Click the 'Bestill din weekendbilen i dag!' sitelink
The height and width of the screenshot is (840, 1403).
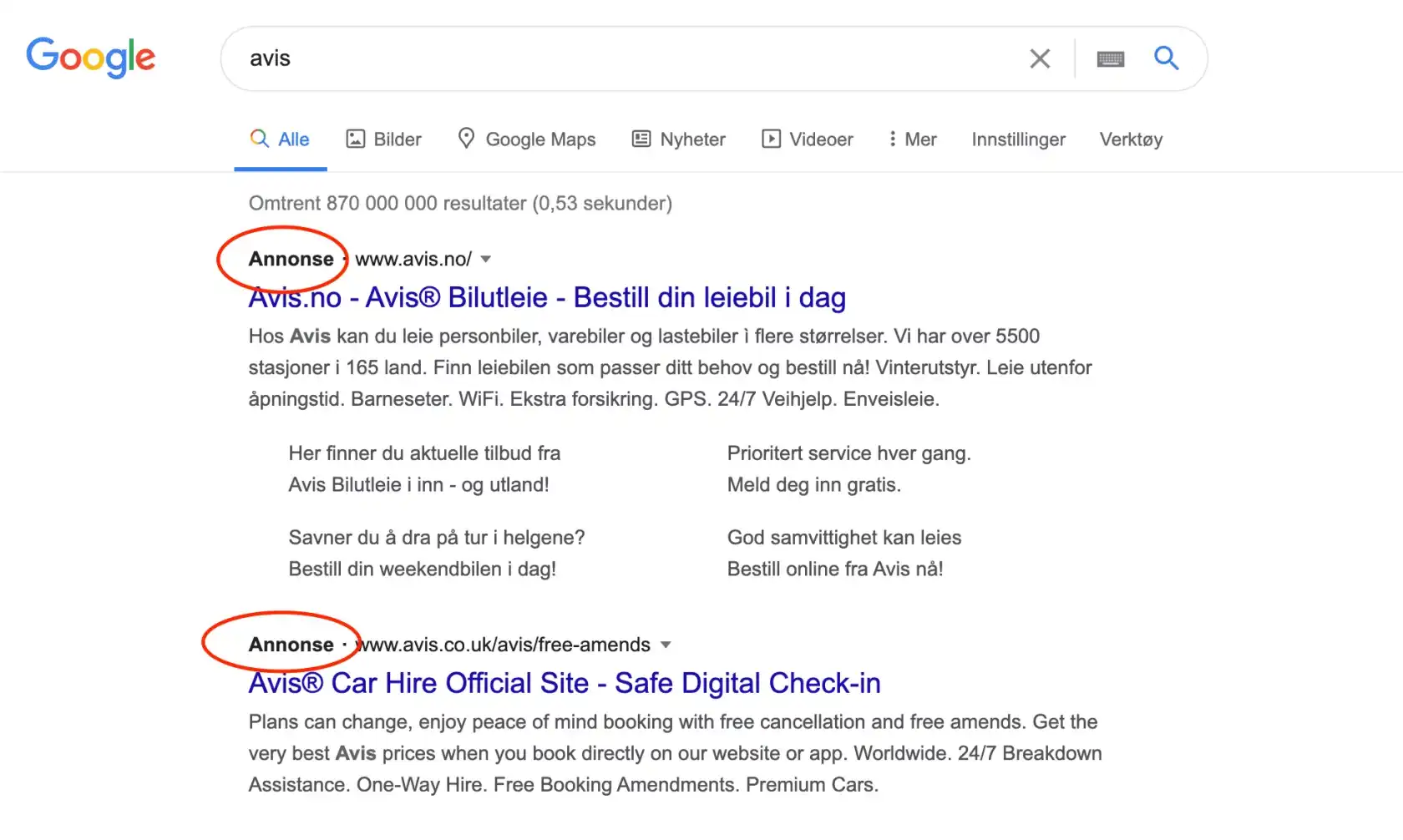tap(423, 569)
